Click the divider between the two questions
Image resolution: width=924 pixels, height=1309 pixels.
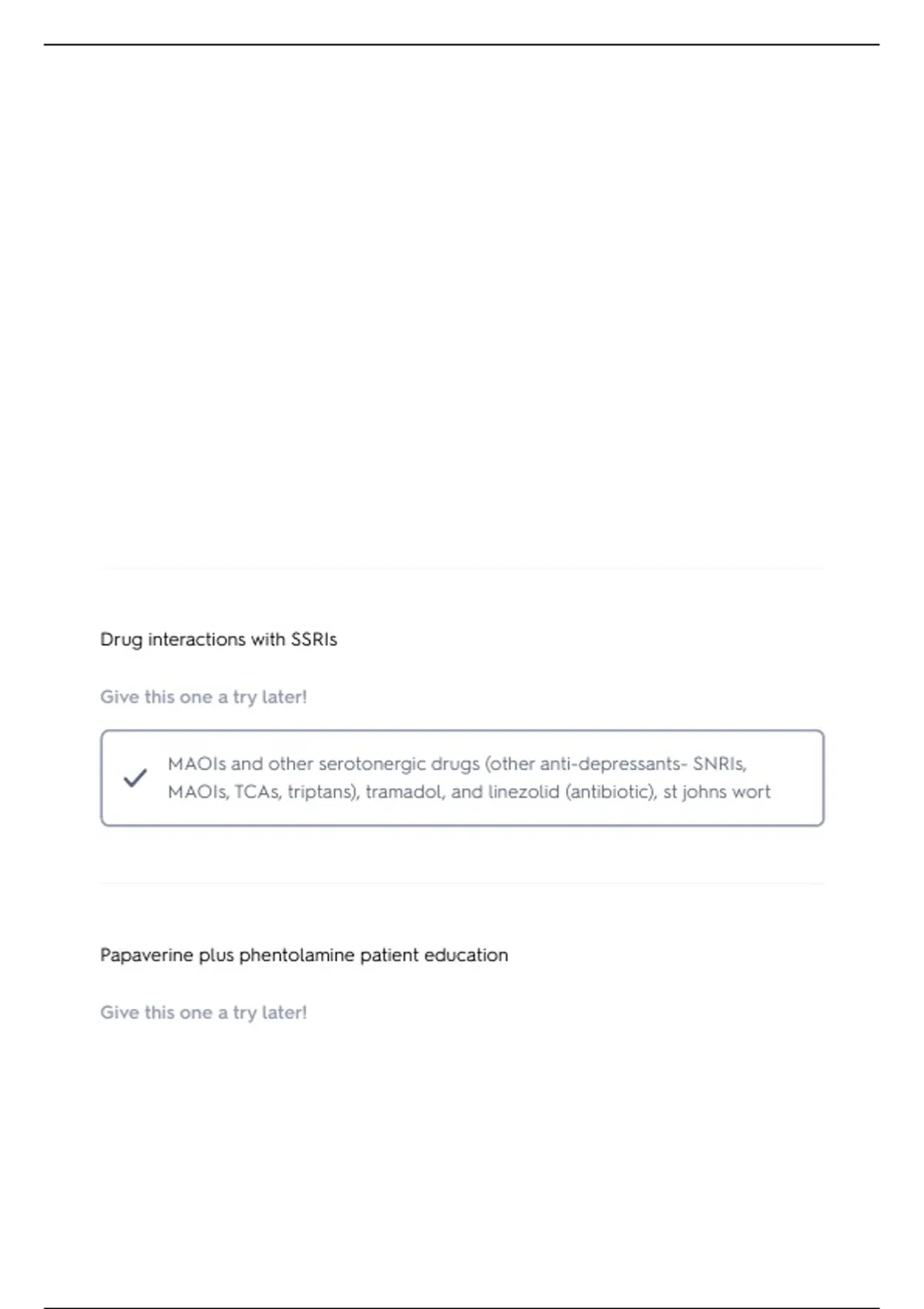pyautogui.click(x=462, y=883)
